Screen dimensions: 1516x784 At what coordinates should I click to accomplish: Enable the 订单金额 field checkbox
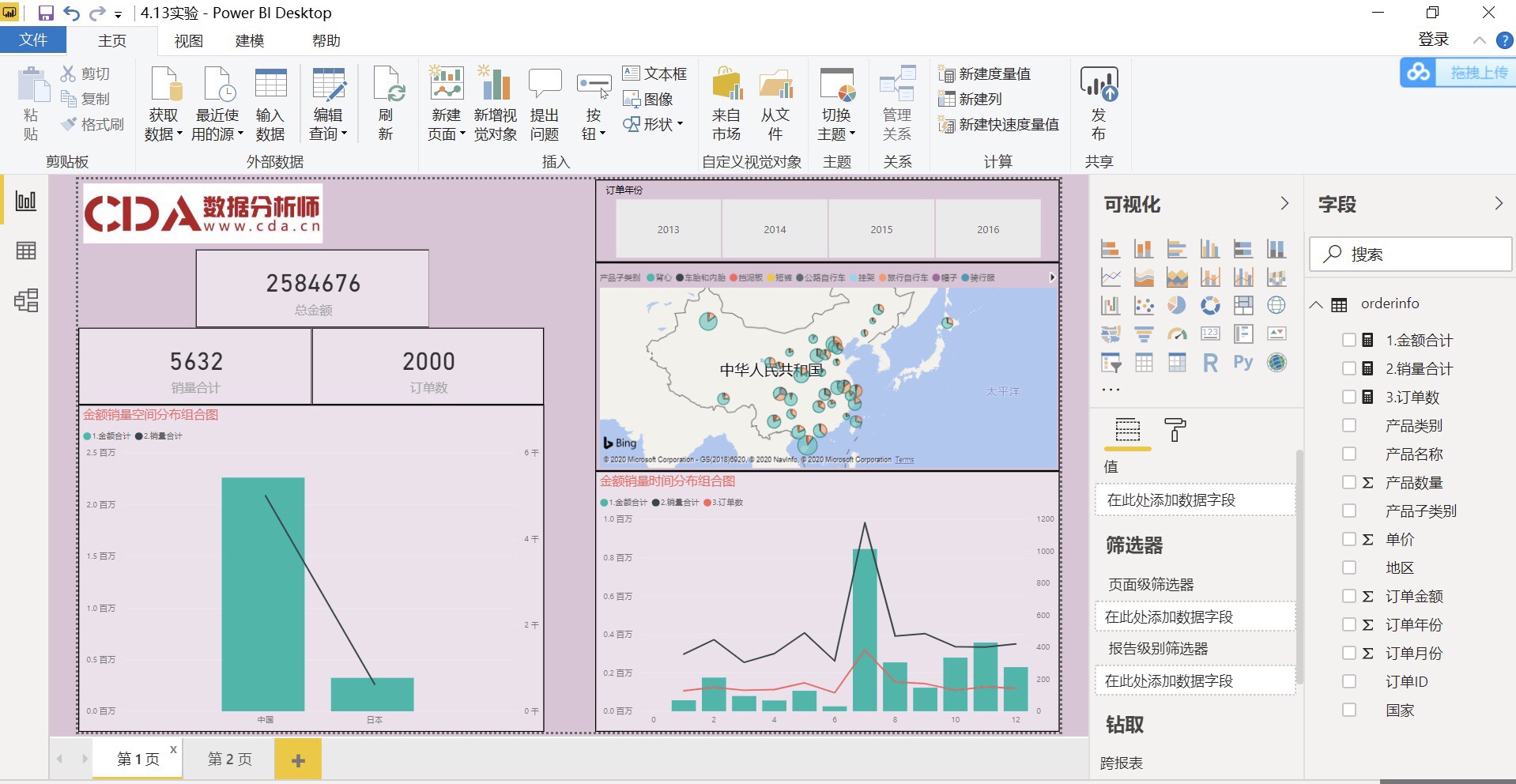coord(1349,597)
